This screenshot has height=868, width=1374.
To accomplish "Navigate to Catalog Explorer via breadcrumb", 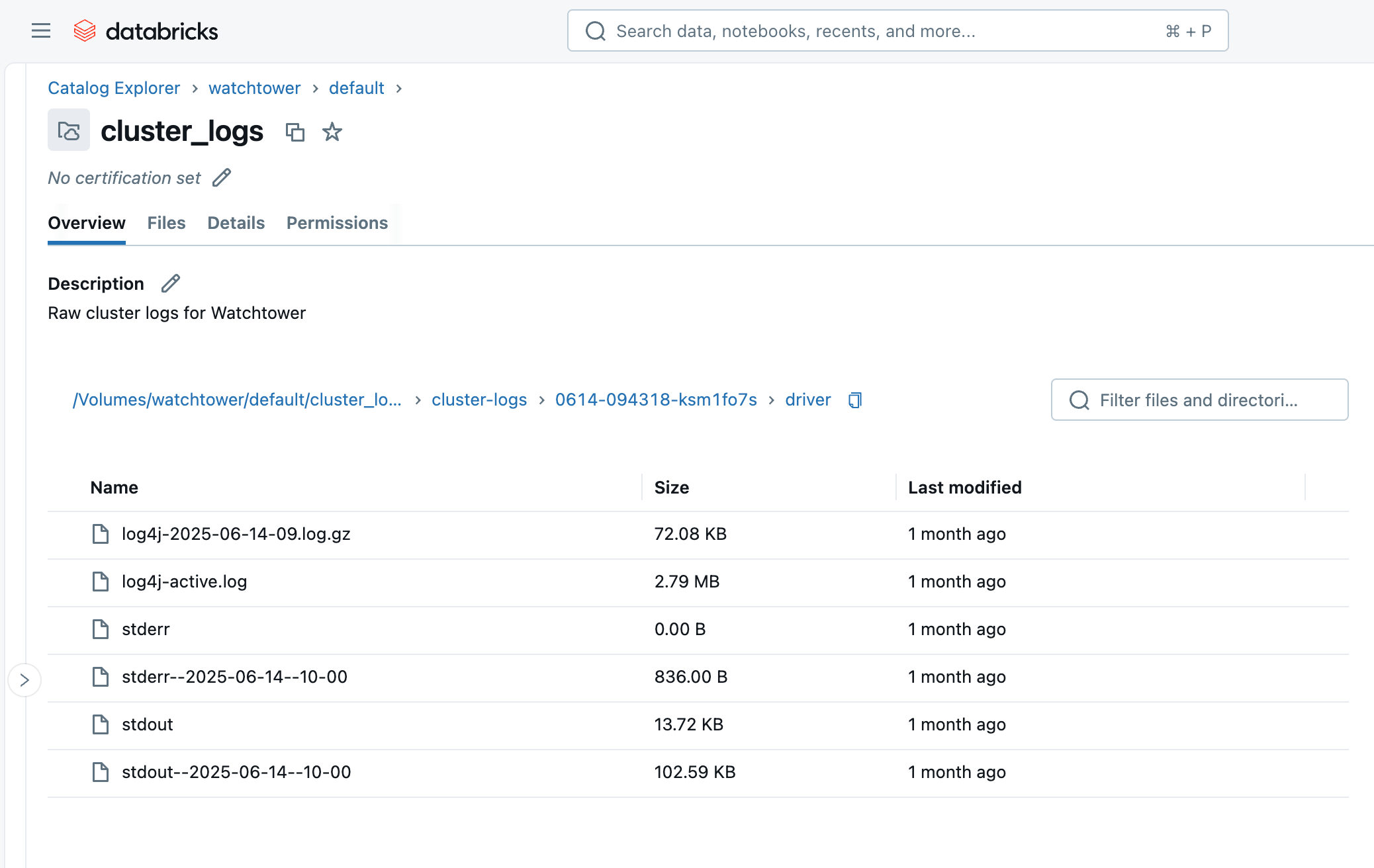I will (x=113, y=88).
